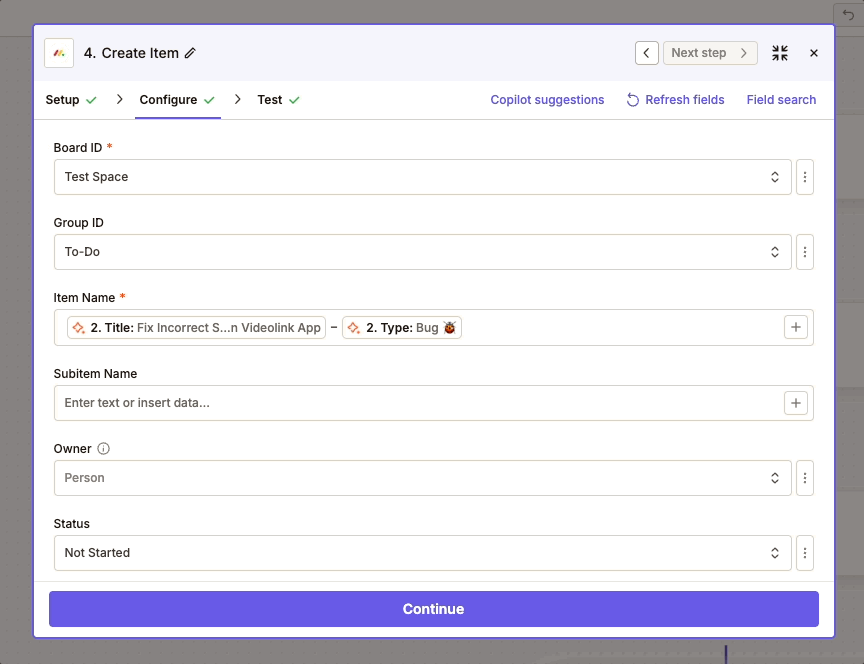This screenshot has width=864, height=664.
Task: Click the pencil icon to rename step
Action: (x=191, y=53)
